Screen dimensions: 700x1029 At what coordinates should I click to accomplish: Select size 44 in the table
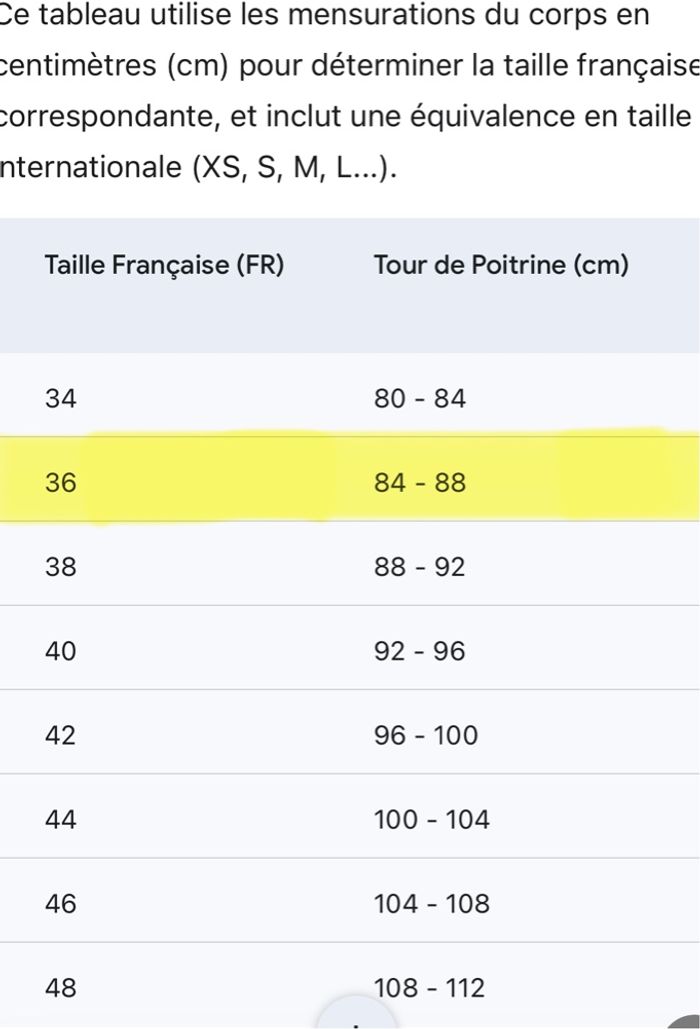(x=60, y=820)
